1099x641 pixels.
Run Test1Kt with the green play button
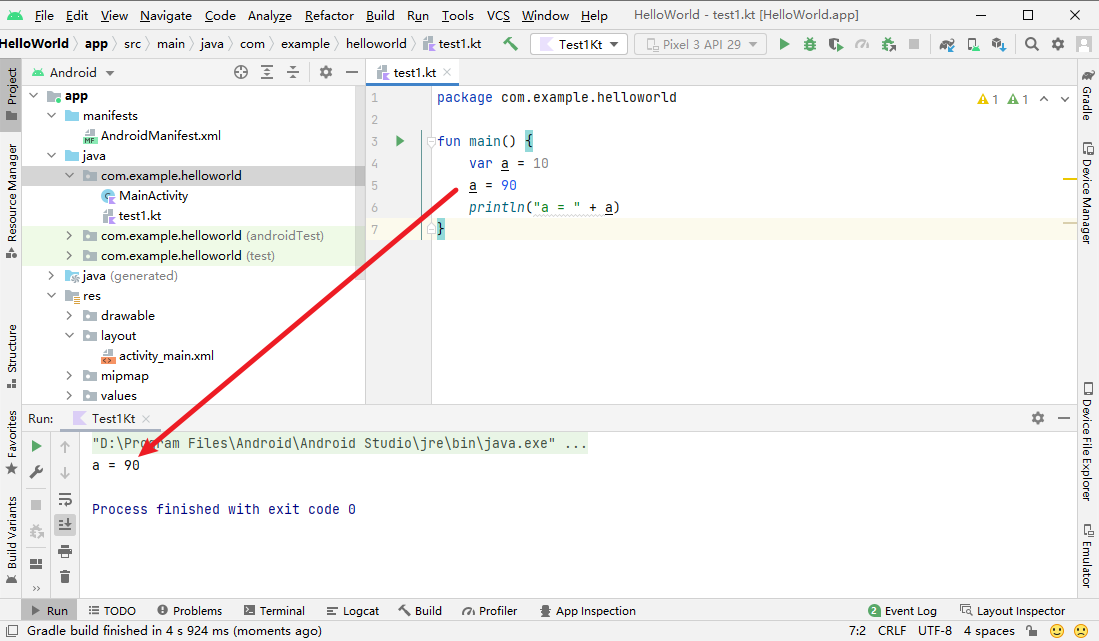pyautogui.click(x=784, y=44)
